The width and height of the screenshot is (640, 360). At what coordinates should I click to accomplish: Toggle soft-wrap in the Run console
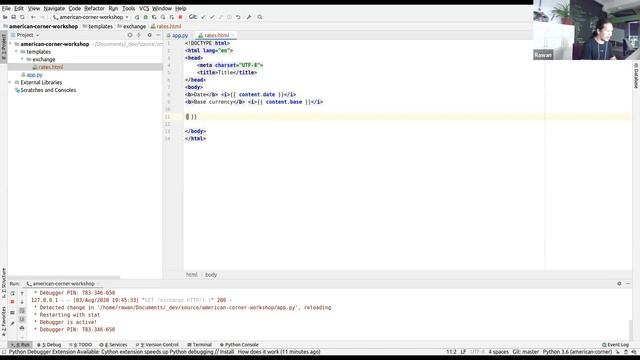[22, 311]
